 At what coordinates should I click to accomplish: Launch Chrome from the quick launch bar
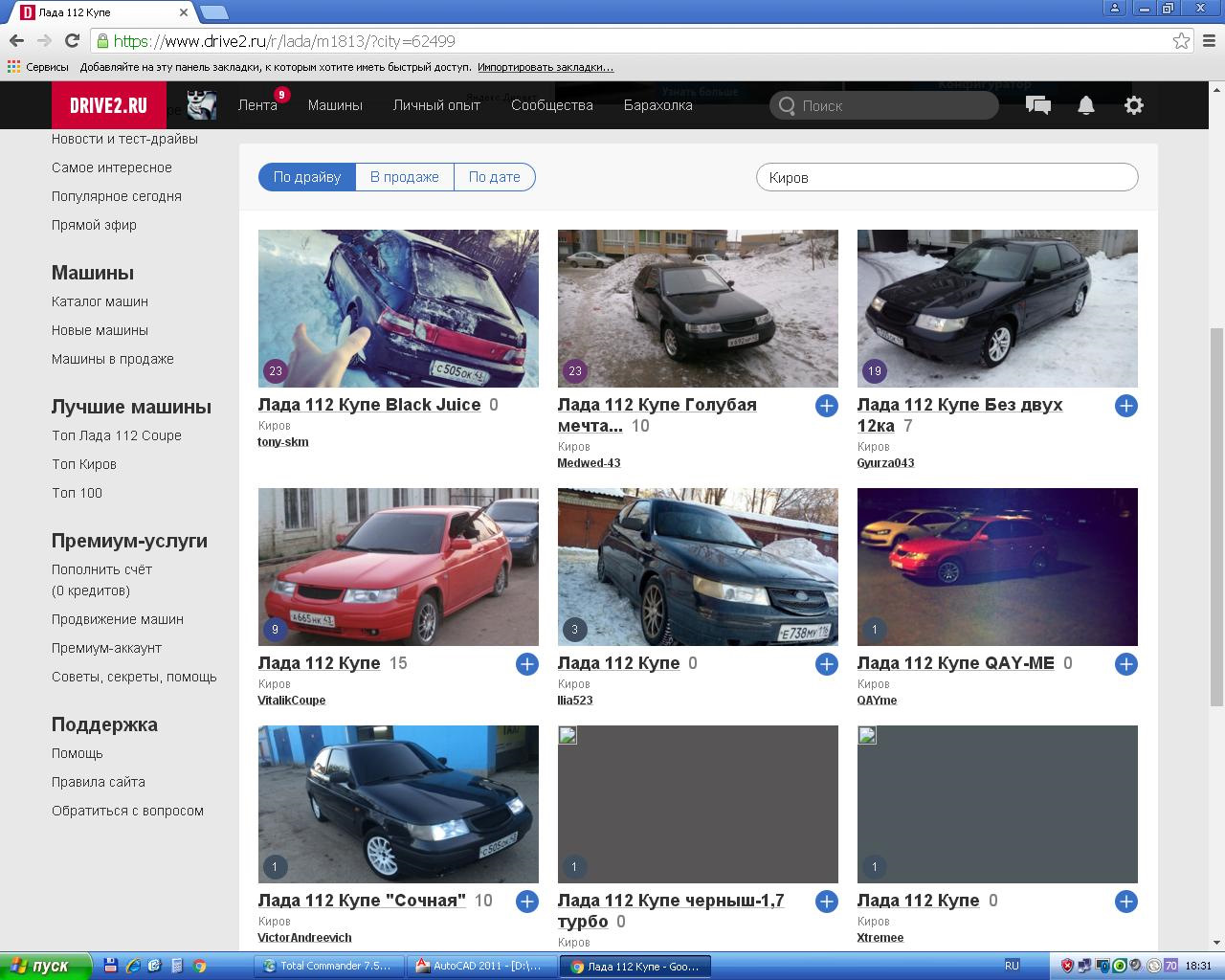pyautogui.click(x=199, y=966)
